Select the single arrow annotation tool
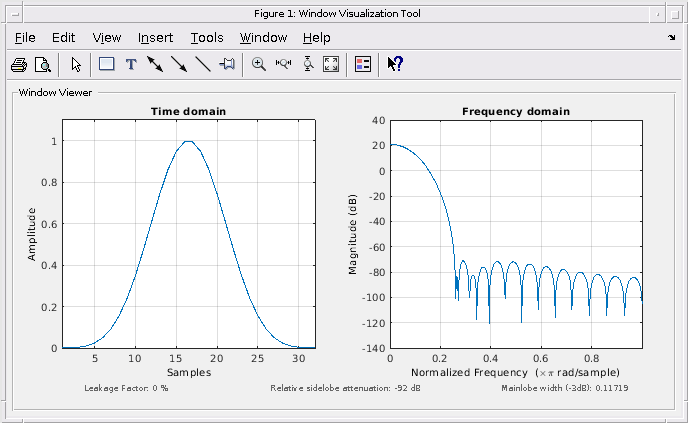This screenshot has width=688, height=423. (179, 64)
